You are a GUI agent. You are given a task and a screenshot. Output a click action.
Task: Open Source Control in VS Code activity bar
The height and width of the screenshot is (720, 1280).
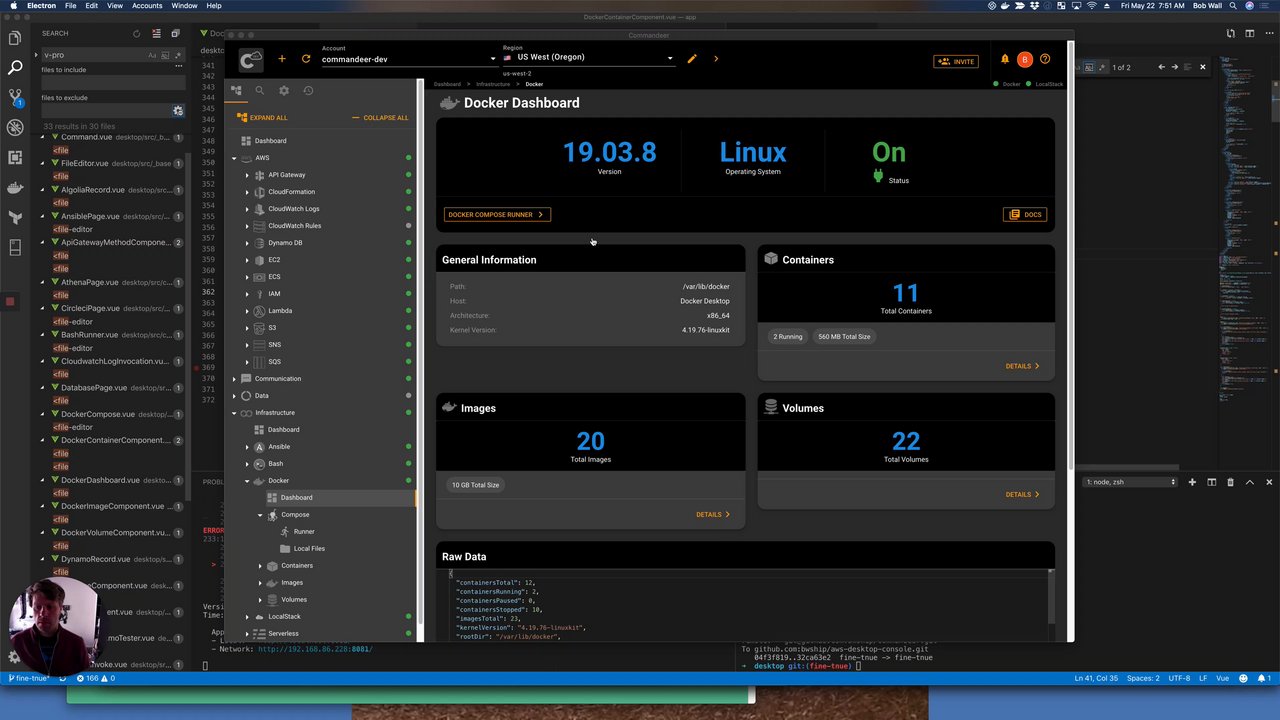(14, 98)
